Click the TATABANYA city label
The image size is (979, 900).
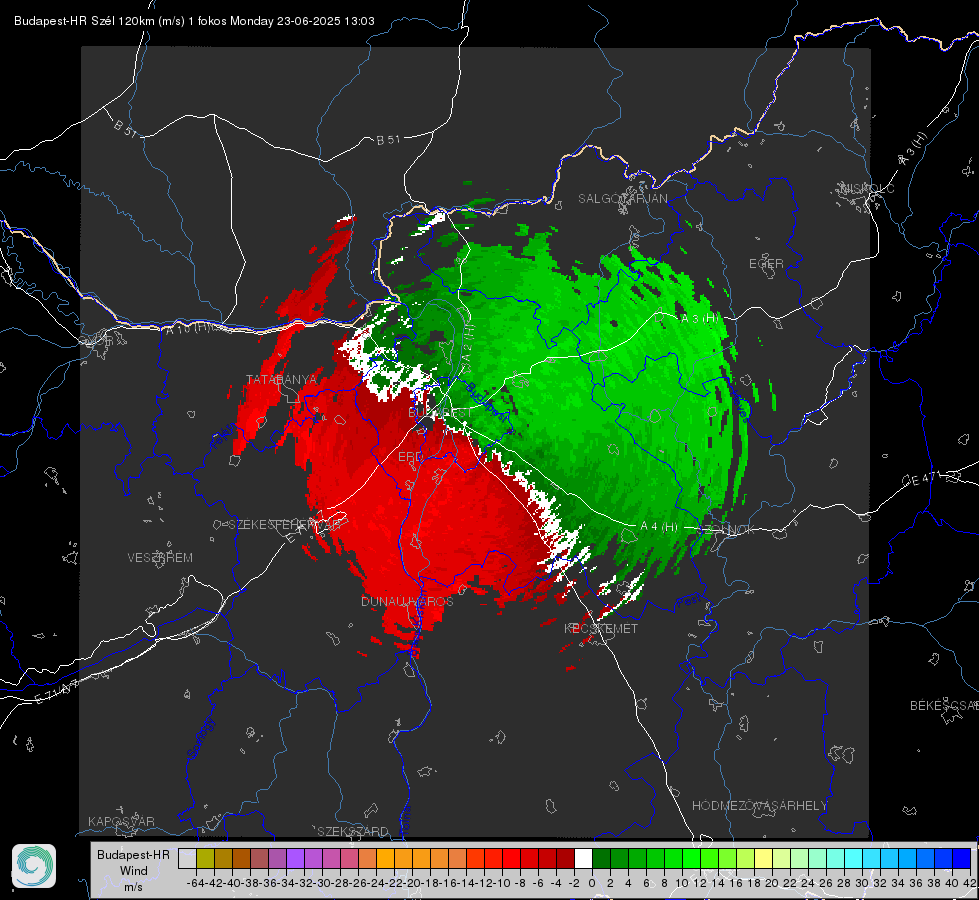[x=282, y=379]
